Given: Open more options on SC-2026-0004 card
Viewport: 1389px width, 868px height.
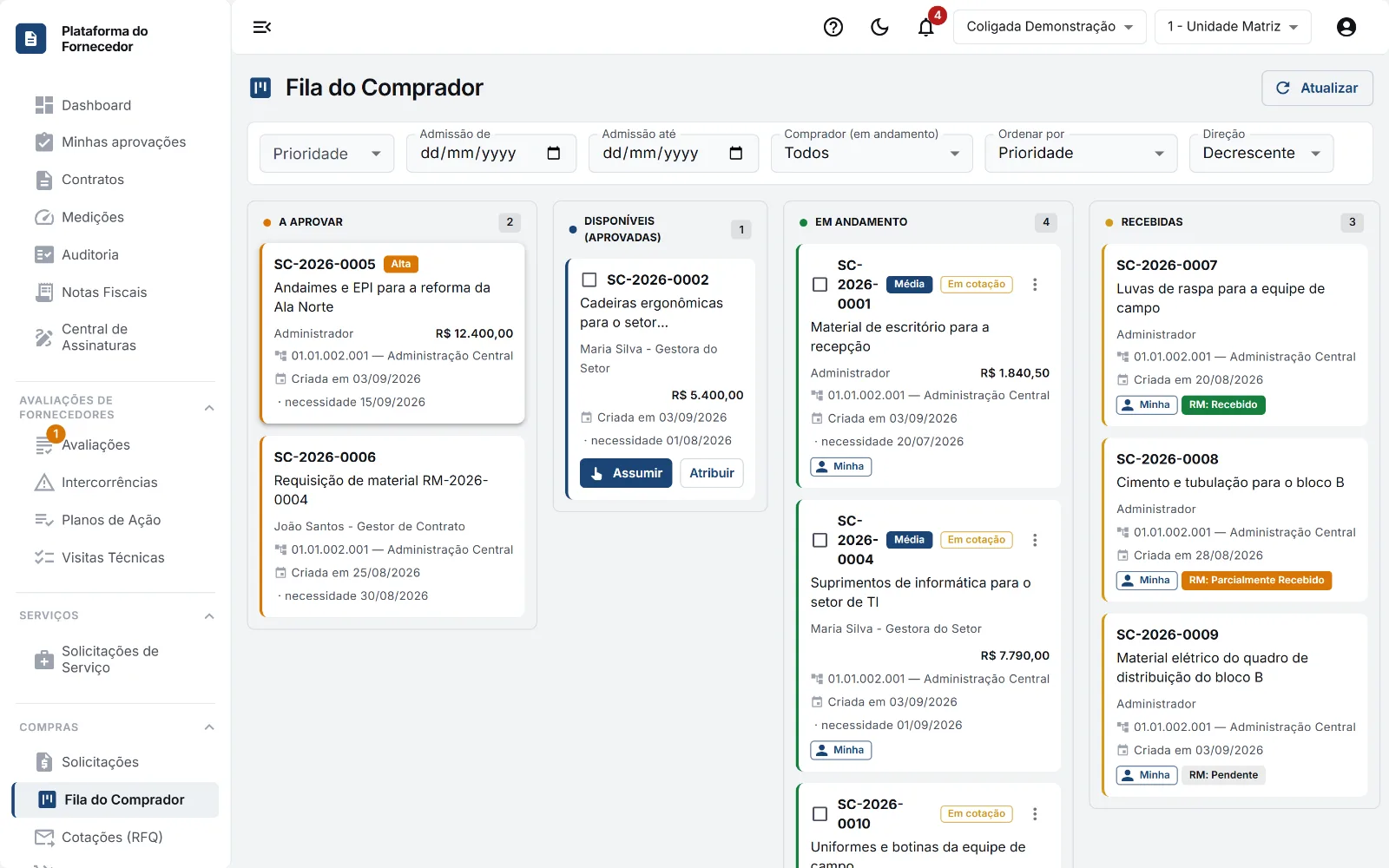Looking at the screenshot, I should tap(1035, 540).
